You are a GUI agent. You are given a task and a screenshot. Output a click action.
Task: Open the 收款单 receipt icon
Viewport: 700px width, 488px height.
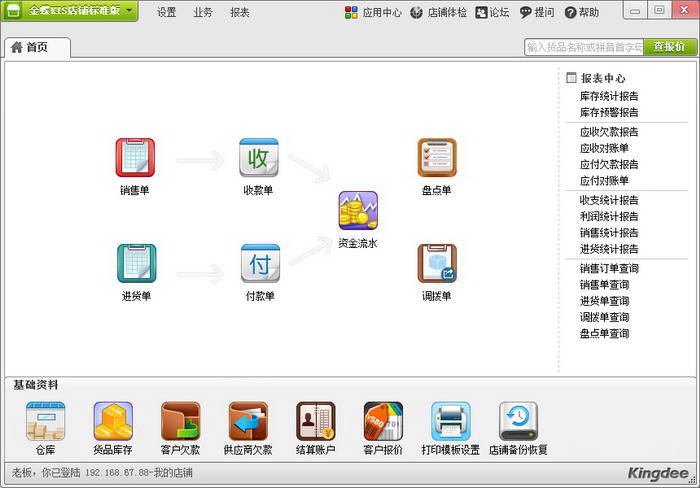point(258,158)
